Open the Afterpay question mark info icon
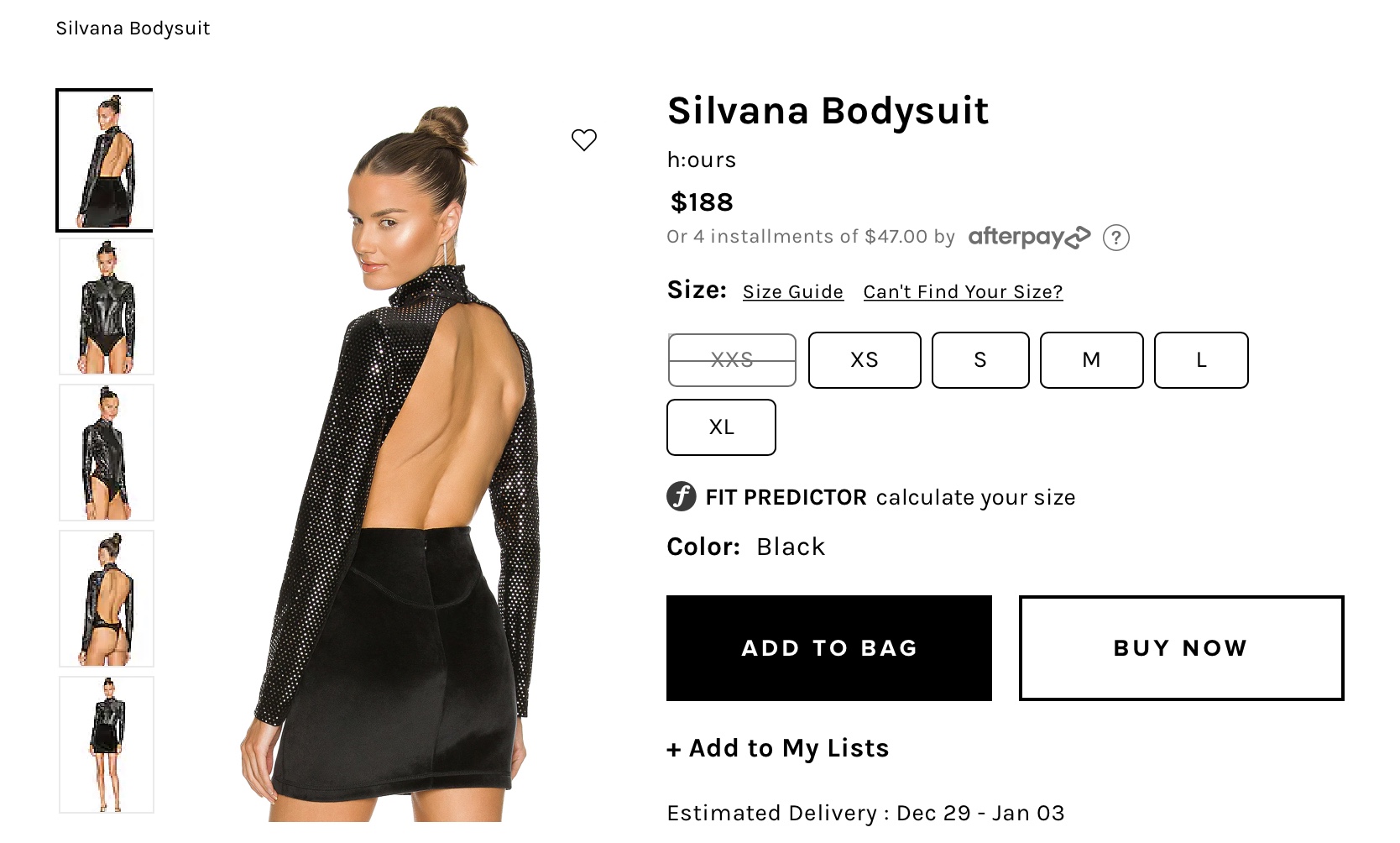This screenshot has height=843, width=1400. [1115, 238]
